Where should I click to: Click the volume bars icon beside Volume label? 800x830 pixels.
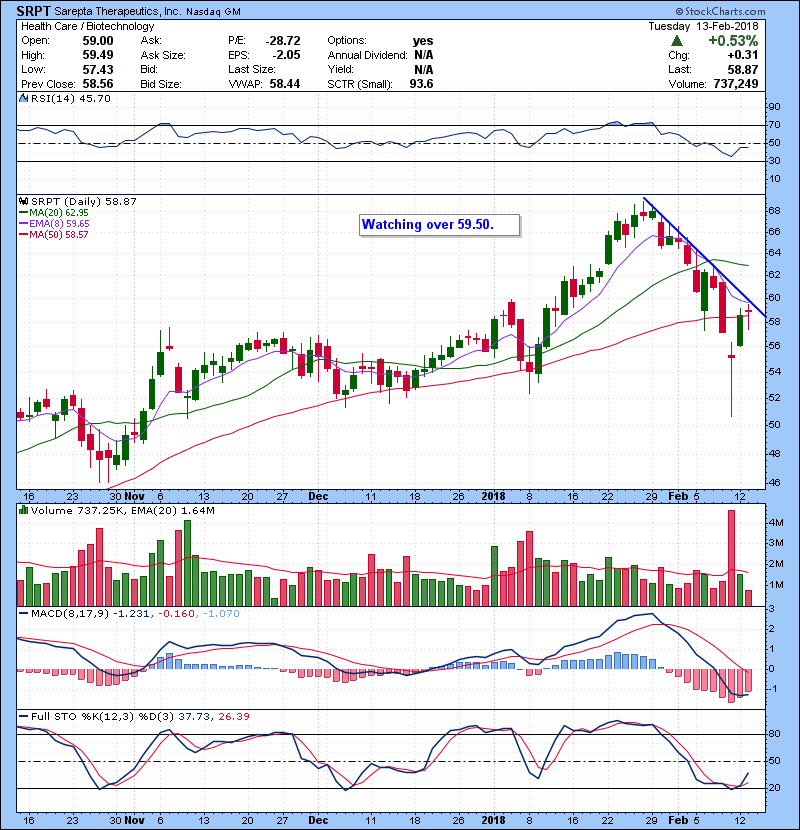coord(23,510)
